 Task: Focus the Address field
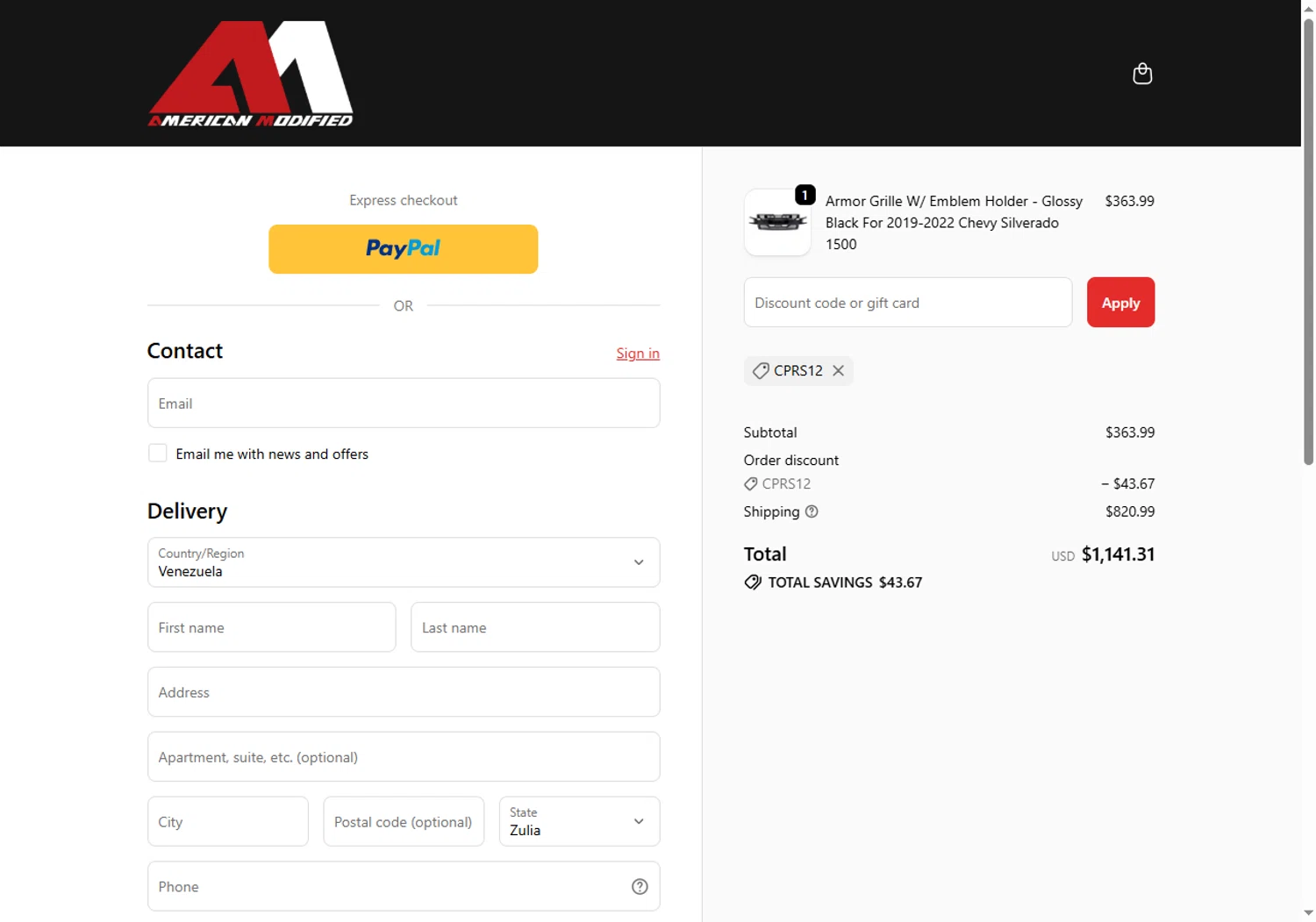404,692
